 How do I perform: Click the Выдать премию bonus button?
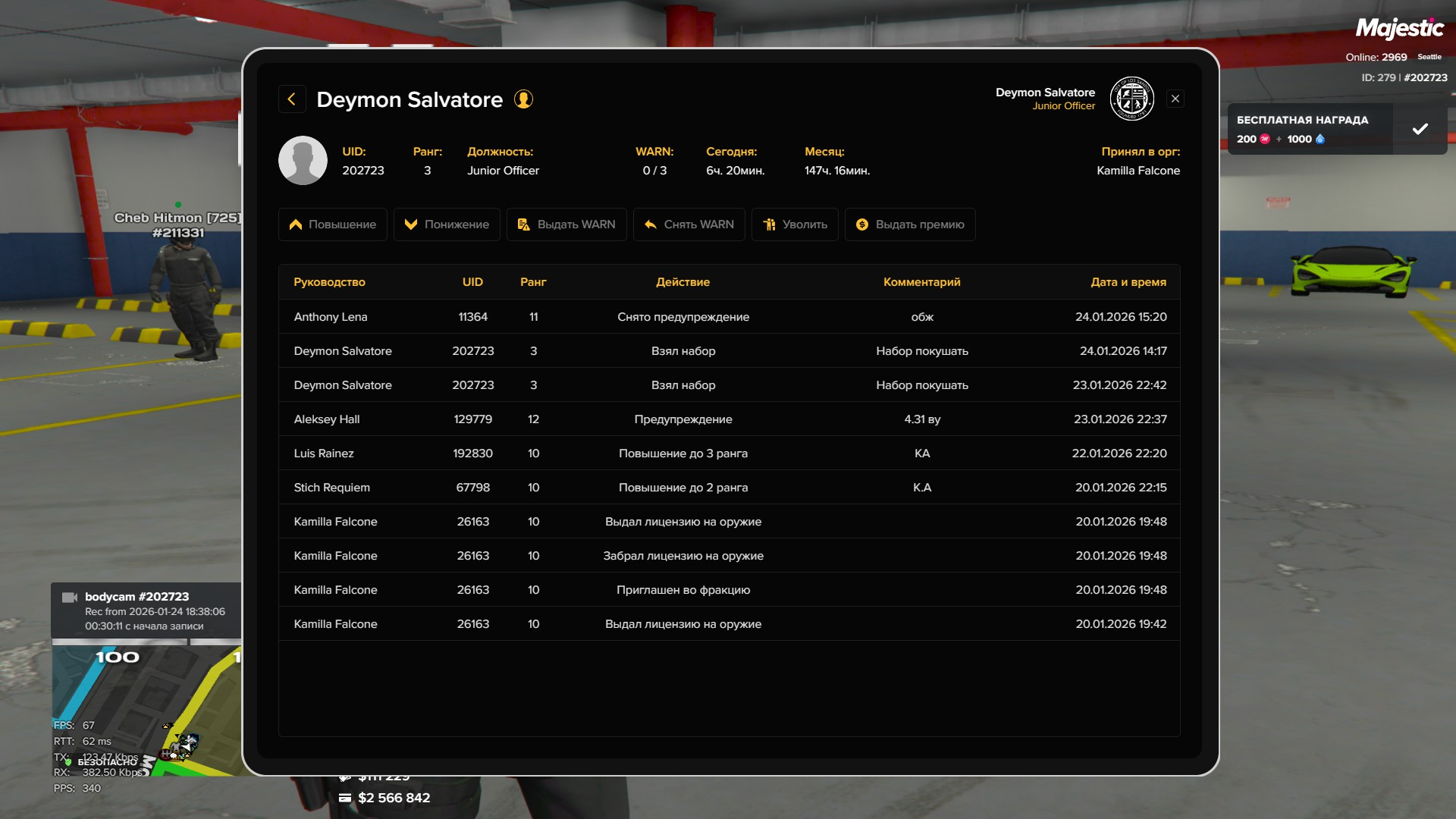pyautogui.click(x=910, y=224)
